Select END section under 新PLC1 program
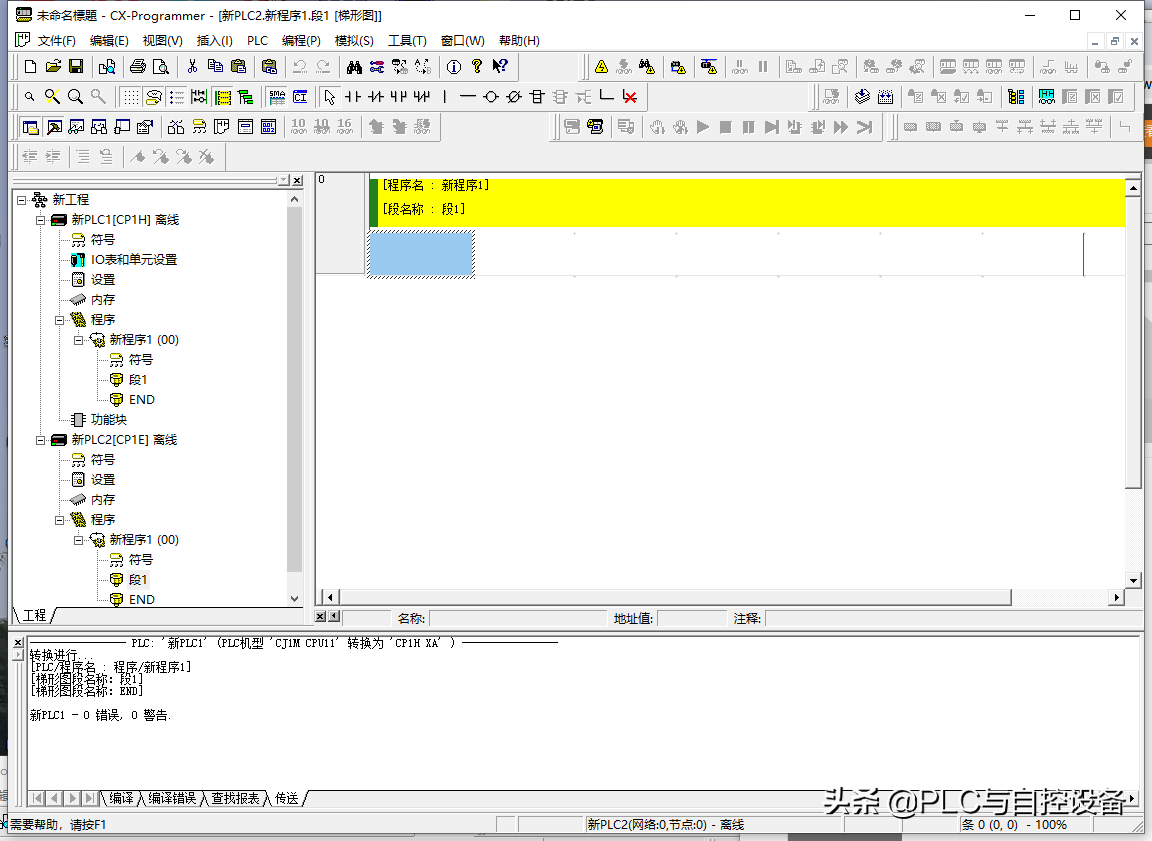The width and height of the screenshot is (1152, 841). coord(142,400)
